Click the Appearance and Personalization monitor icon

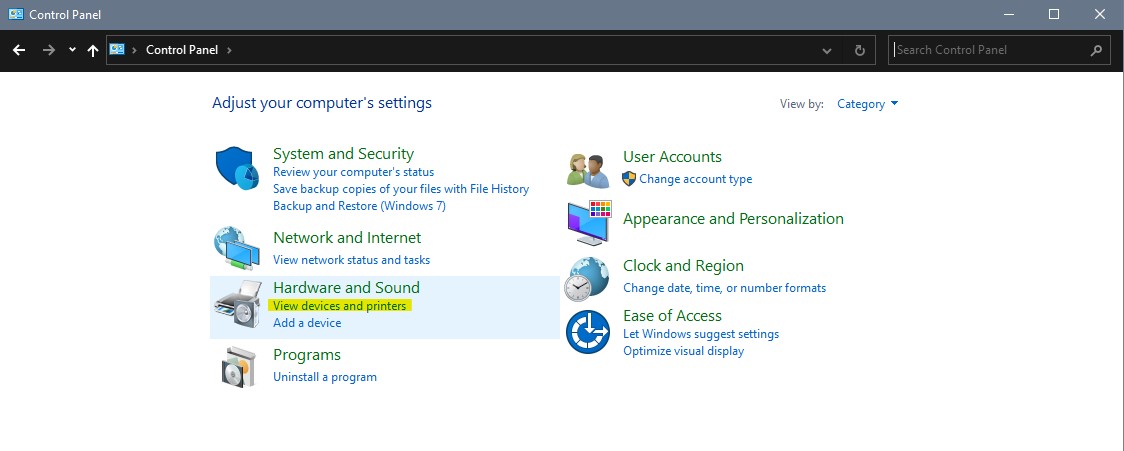click(x=588, y=223)
